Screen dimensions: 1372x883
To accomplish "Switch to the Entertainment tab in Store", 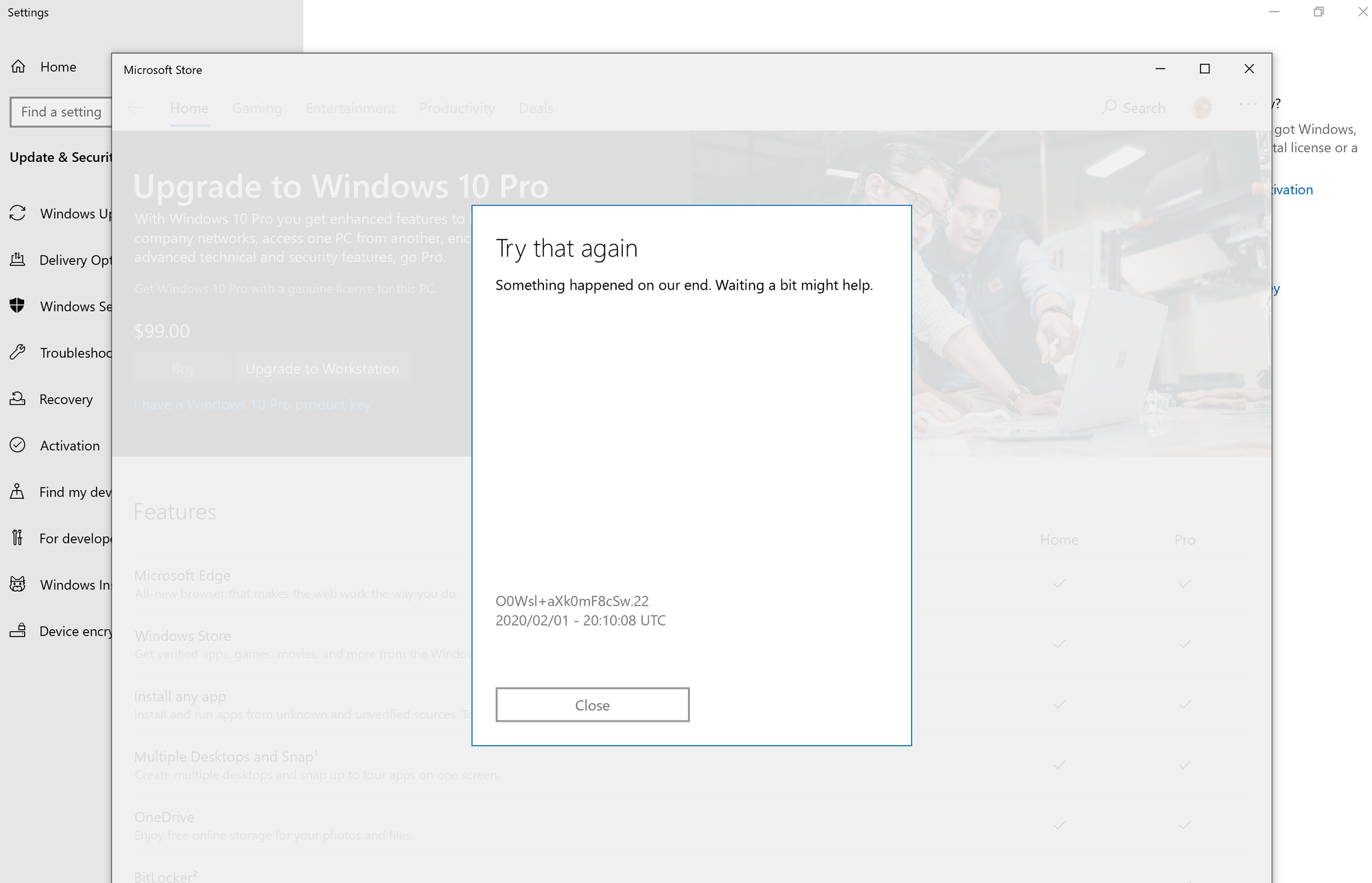I will click(x=351, y=108).
